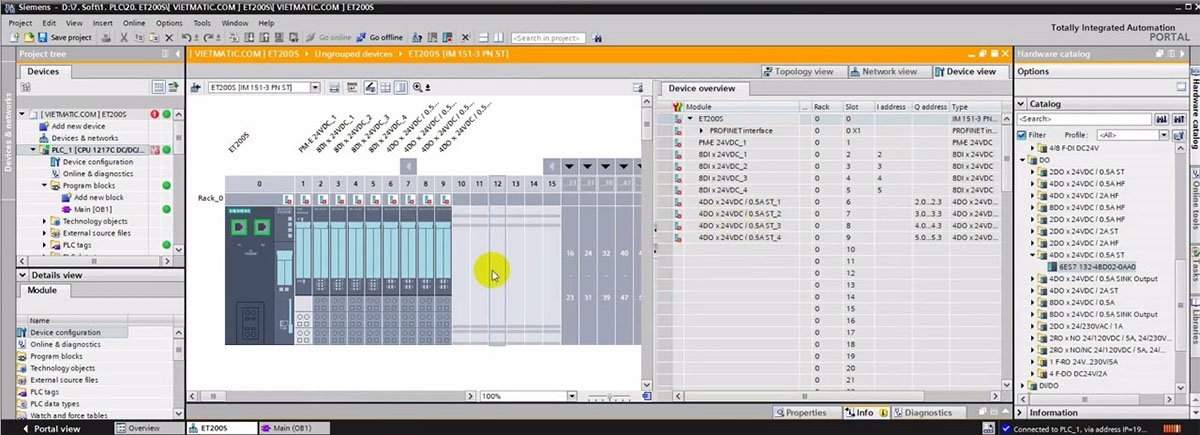Expand the PROFINET interface row

pos(701,131)
